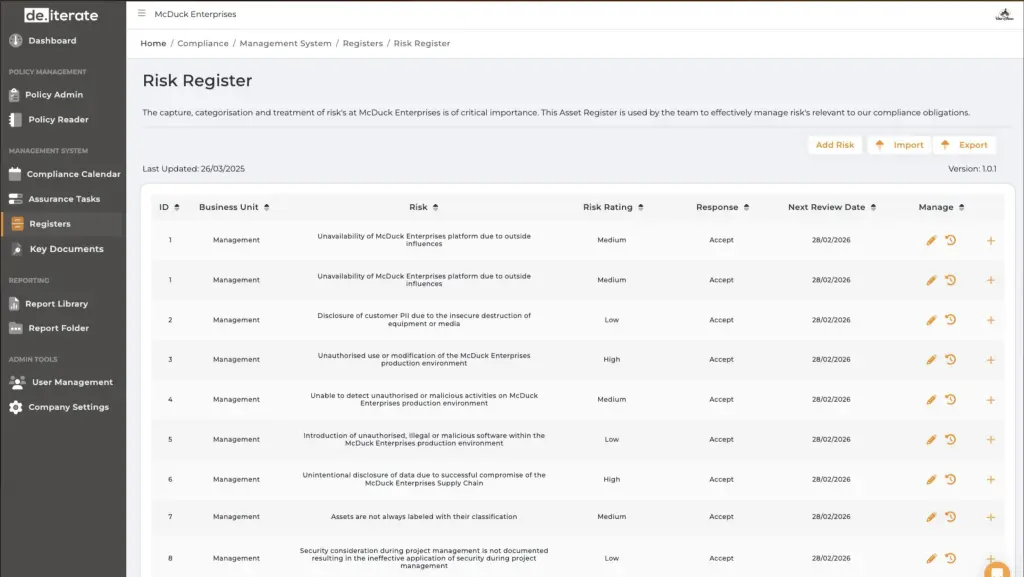The height and width of the screenshot is (577, 1024).
Task: Open Company Settings
Action: (x=68, y=407)
